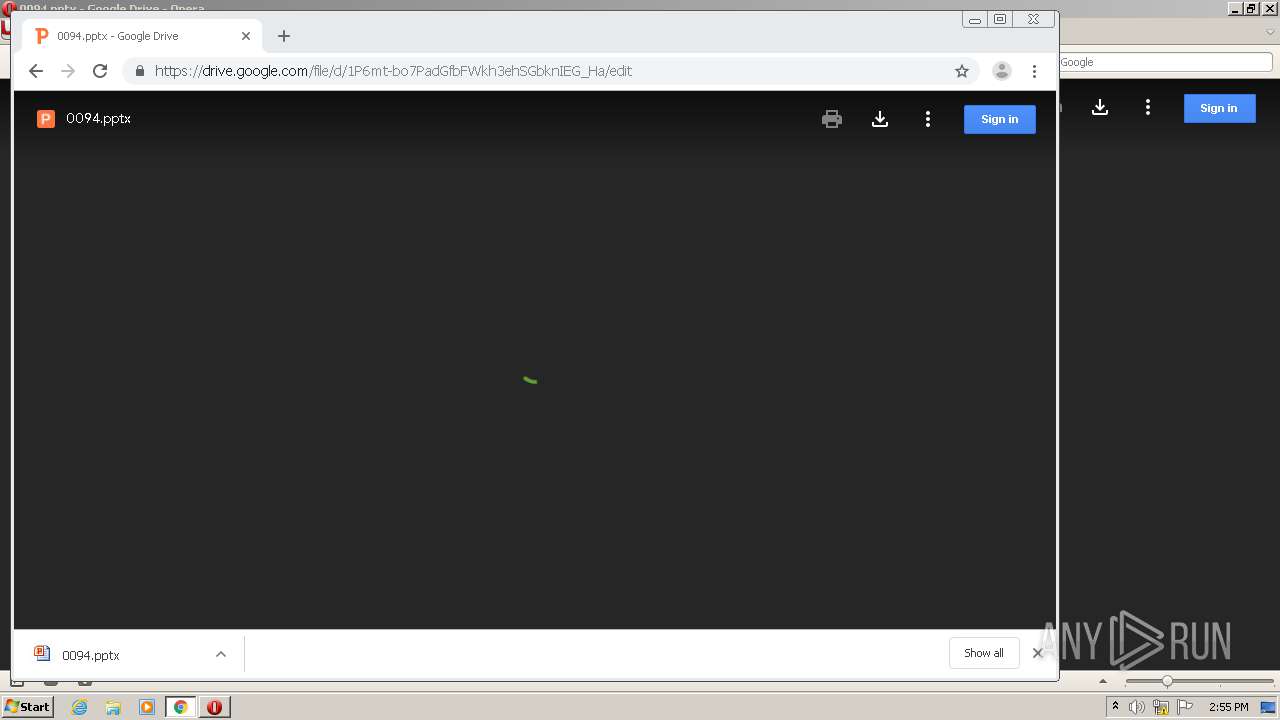Image resolution: width=1280 pixels, height=720 pixels.
Task: Expand options for downloaded 0094.pptx
Action: pos(221,655)
